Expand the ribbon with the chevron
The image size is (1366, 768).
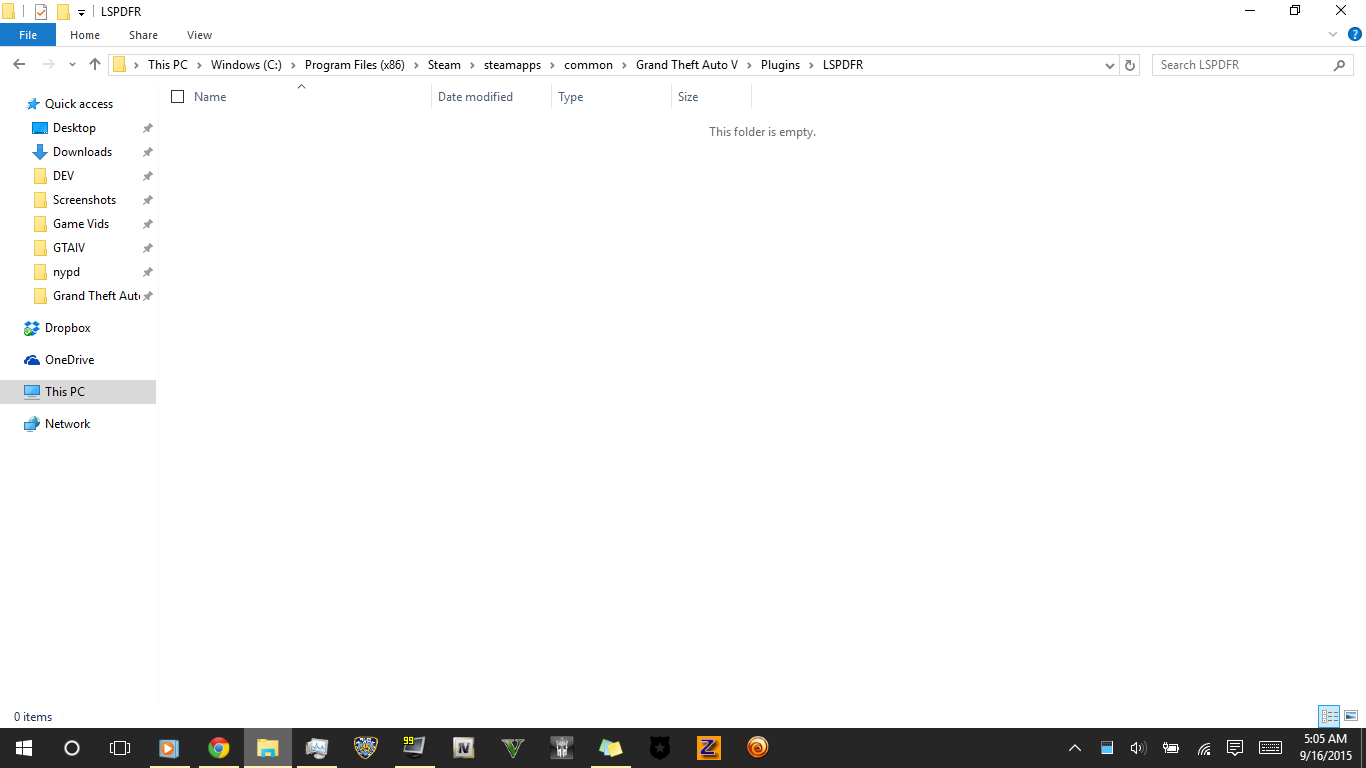pyautogui.click(x=1333, y=34)
